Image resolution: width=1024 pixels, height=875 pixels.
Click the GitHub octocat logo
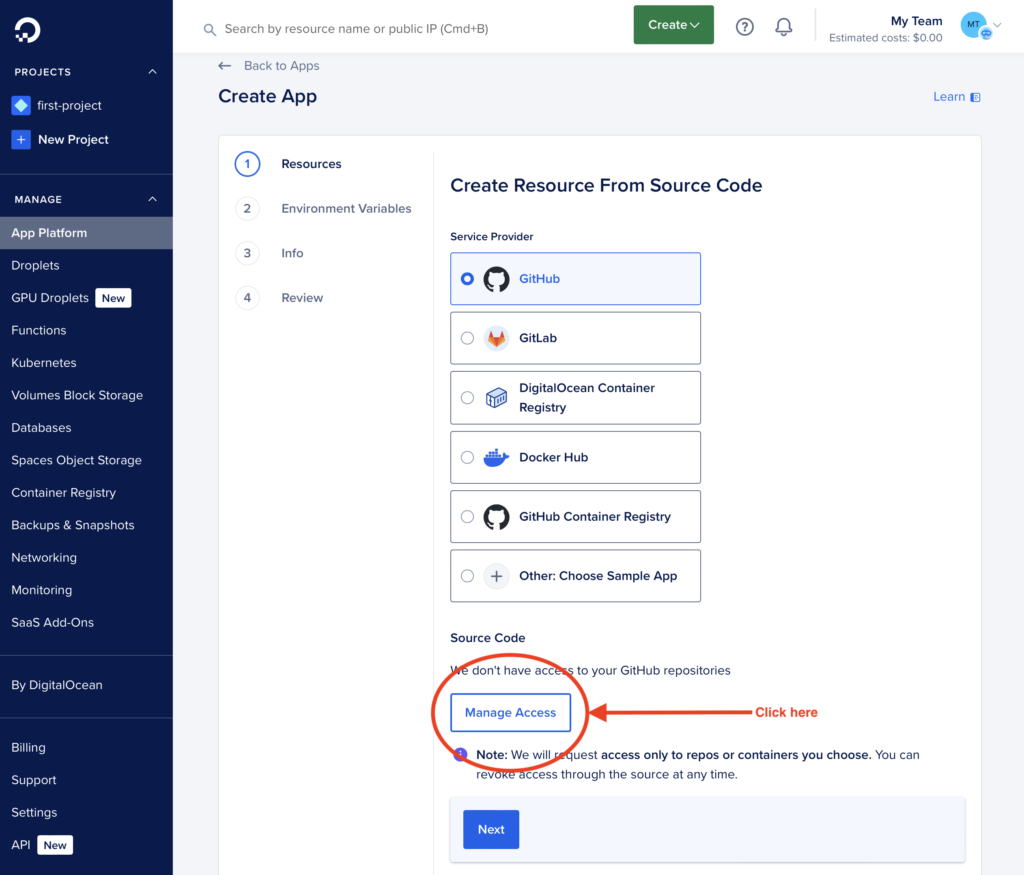click(x=496, y=279)
